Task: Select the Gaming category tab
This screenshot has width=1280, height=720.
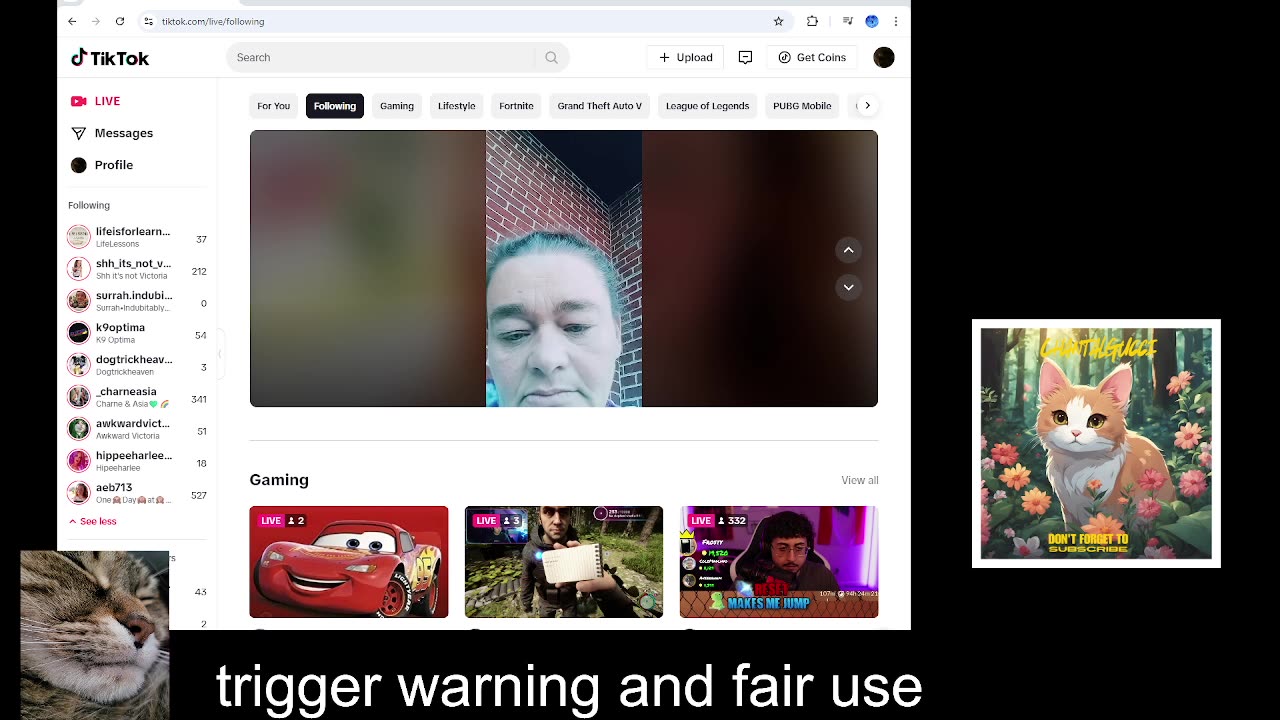Action: (397, 106)
